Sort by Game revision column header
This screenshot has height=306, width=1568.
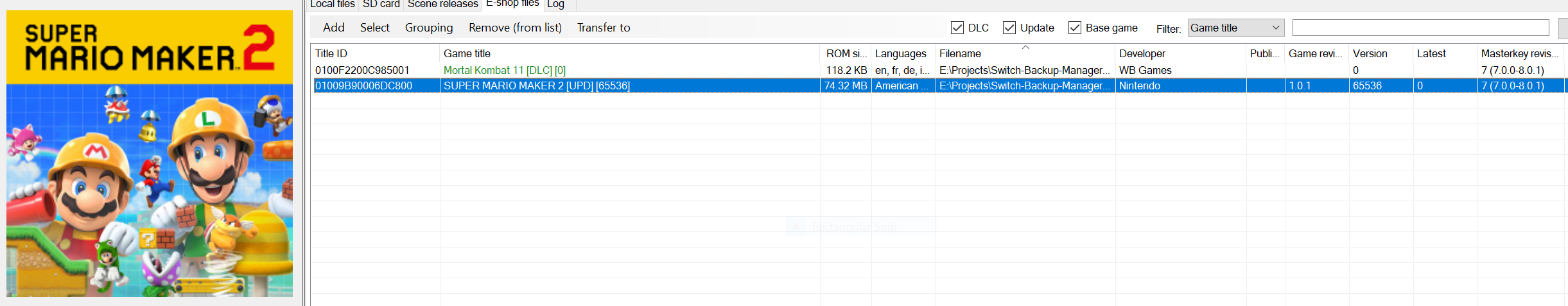tap(1317, 53)
